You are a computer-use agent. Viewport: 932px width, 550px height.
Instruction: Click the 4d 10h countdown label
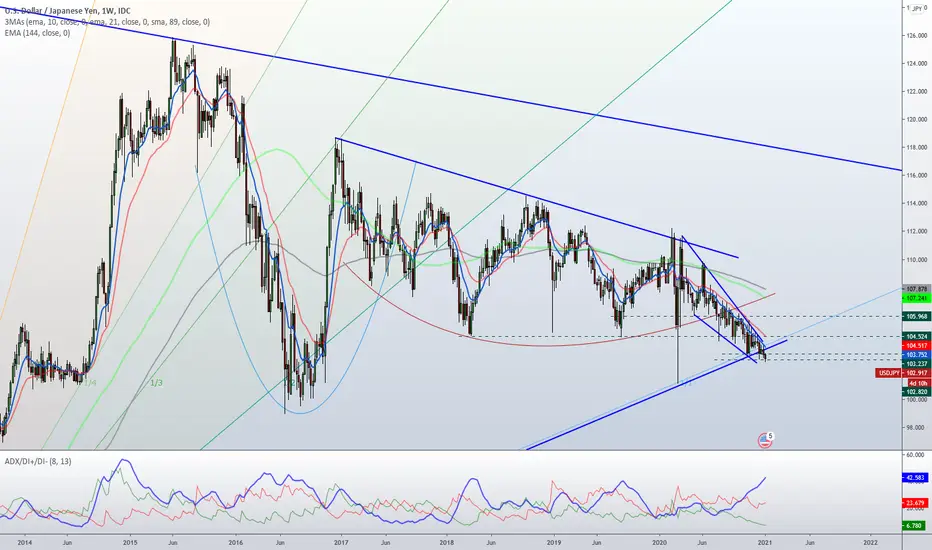click(x=917, y=383)
